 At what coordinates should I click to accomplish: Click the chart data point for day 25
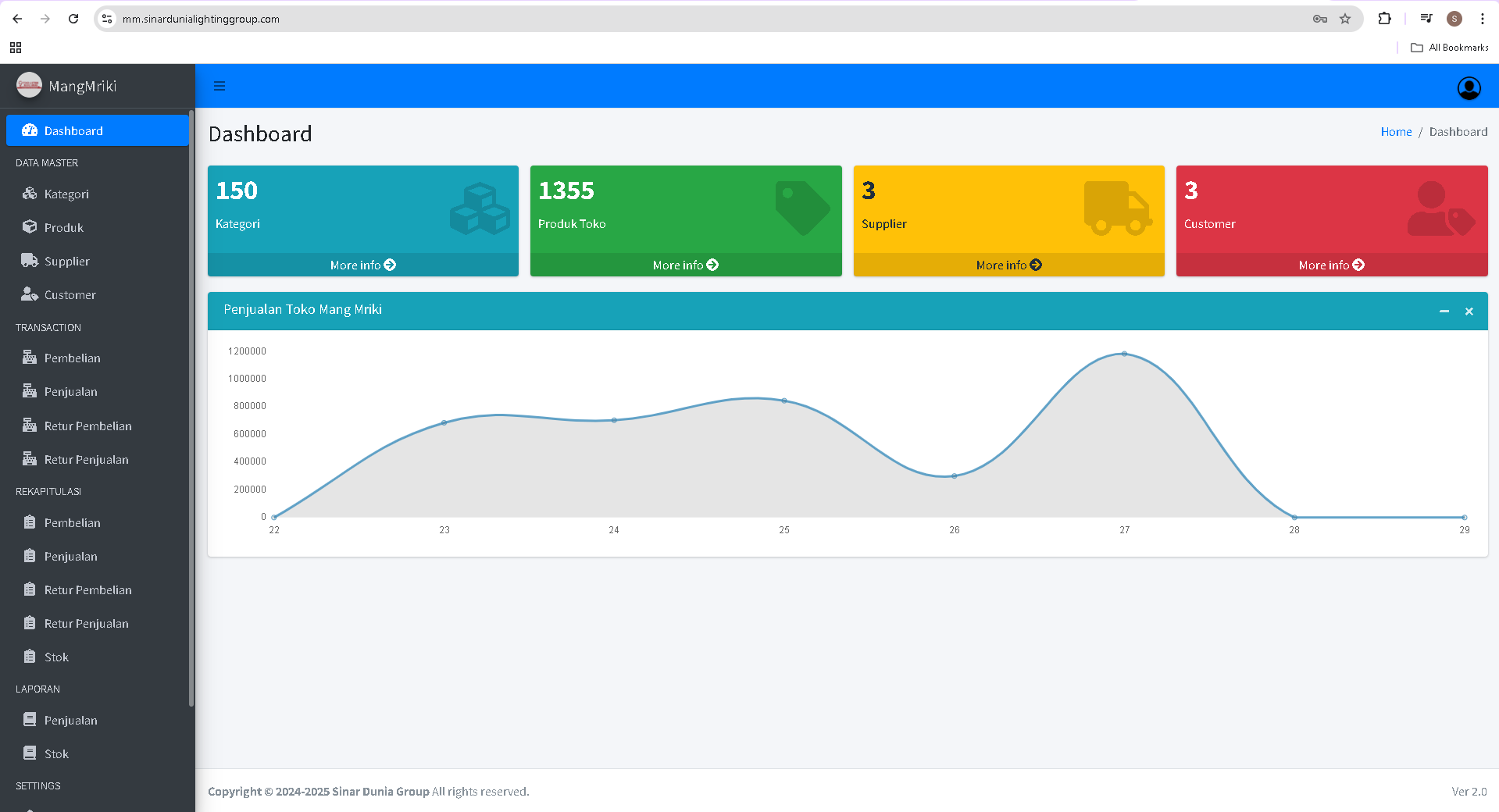[x=784, y=401]
